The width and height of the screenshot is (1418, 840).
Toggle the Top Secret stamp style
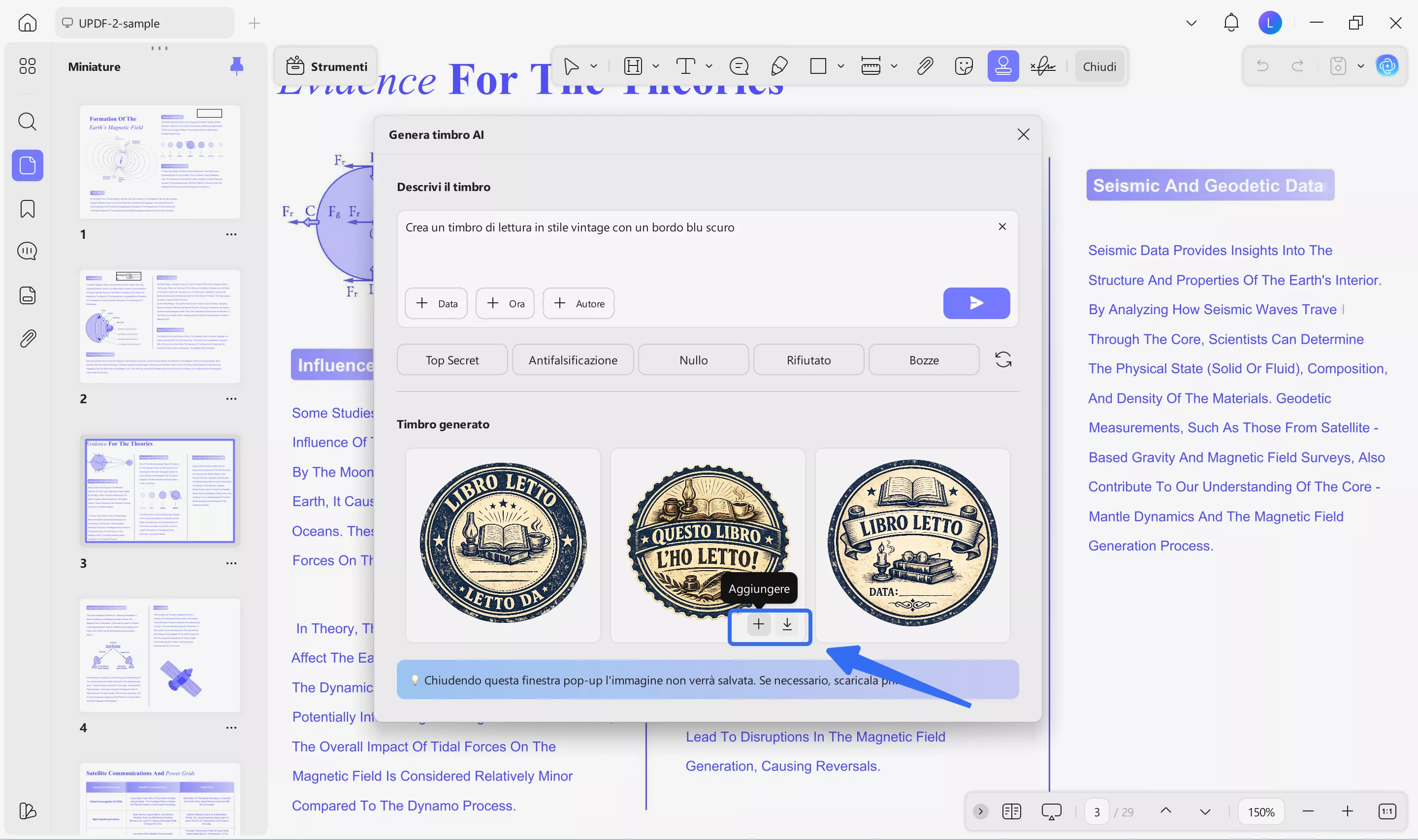point(451,359)
